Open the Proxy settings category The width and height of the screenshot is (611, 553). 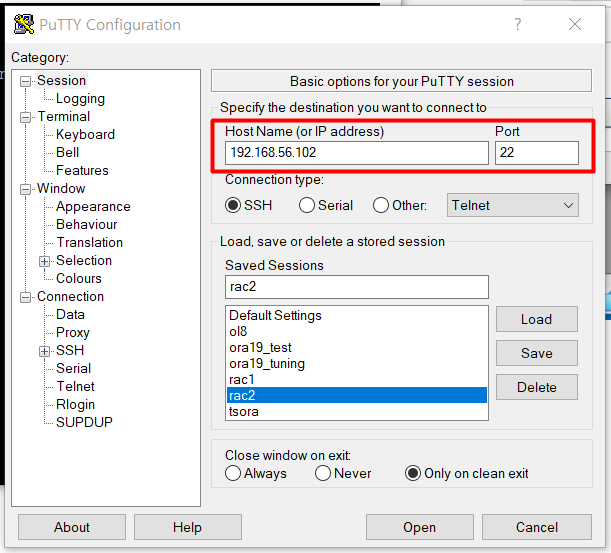(x=73, y=332)
